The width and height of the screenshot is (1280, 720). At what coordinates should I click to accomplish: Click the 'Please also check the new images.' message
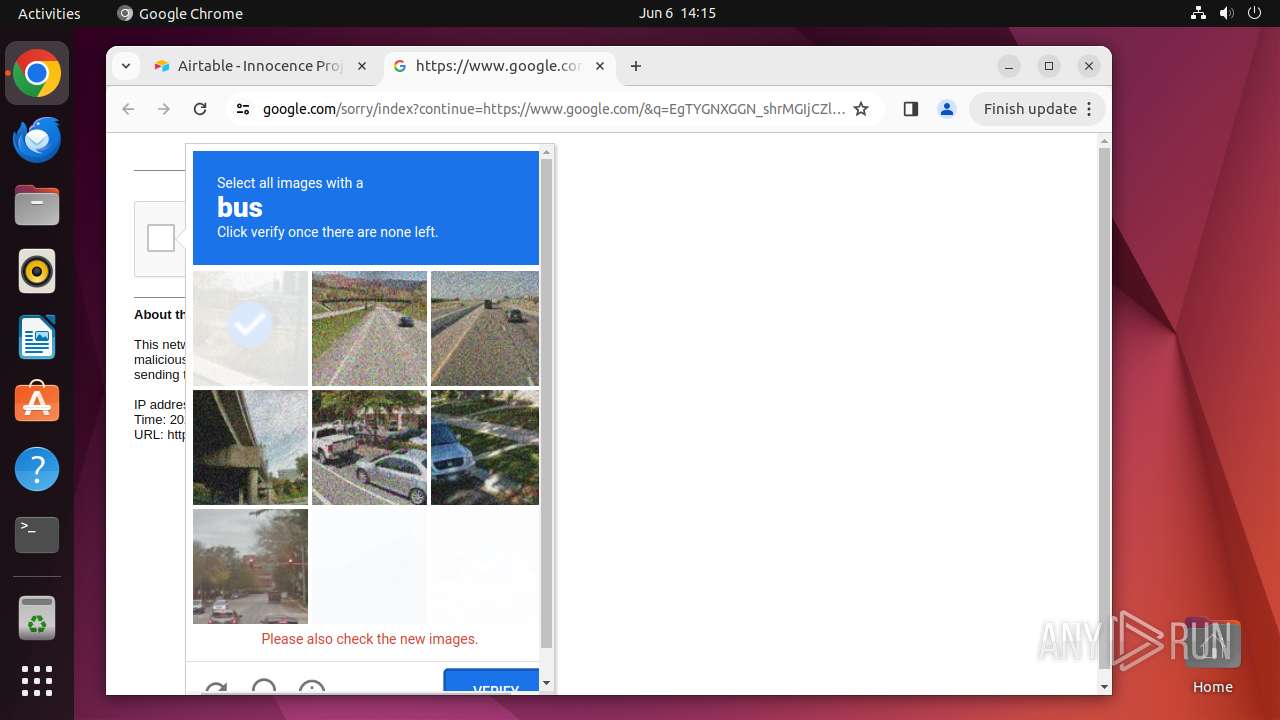coord(370,639)
